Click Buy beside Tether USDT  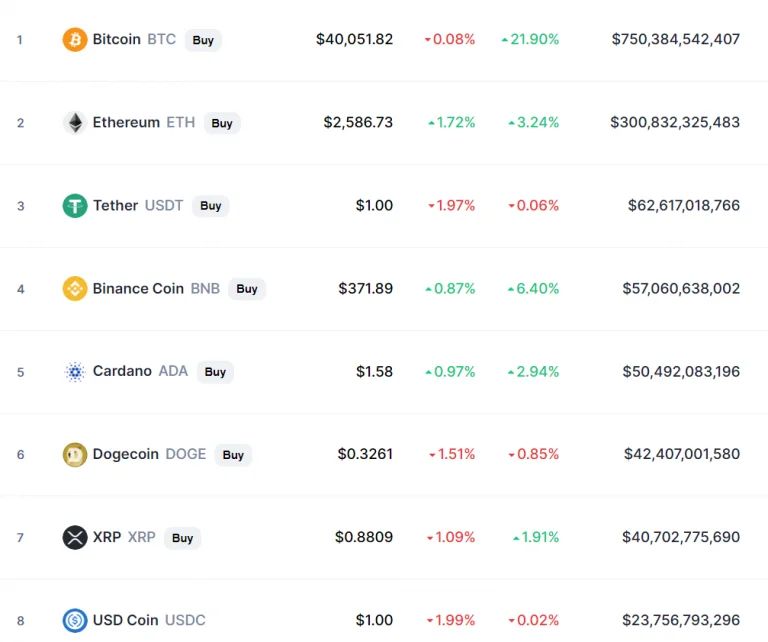[x=211, y=206]
